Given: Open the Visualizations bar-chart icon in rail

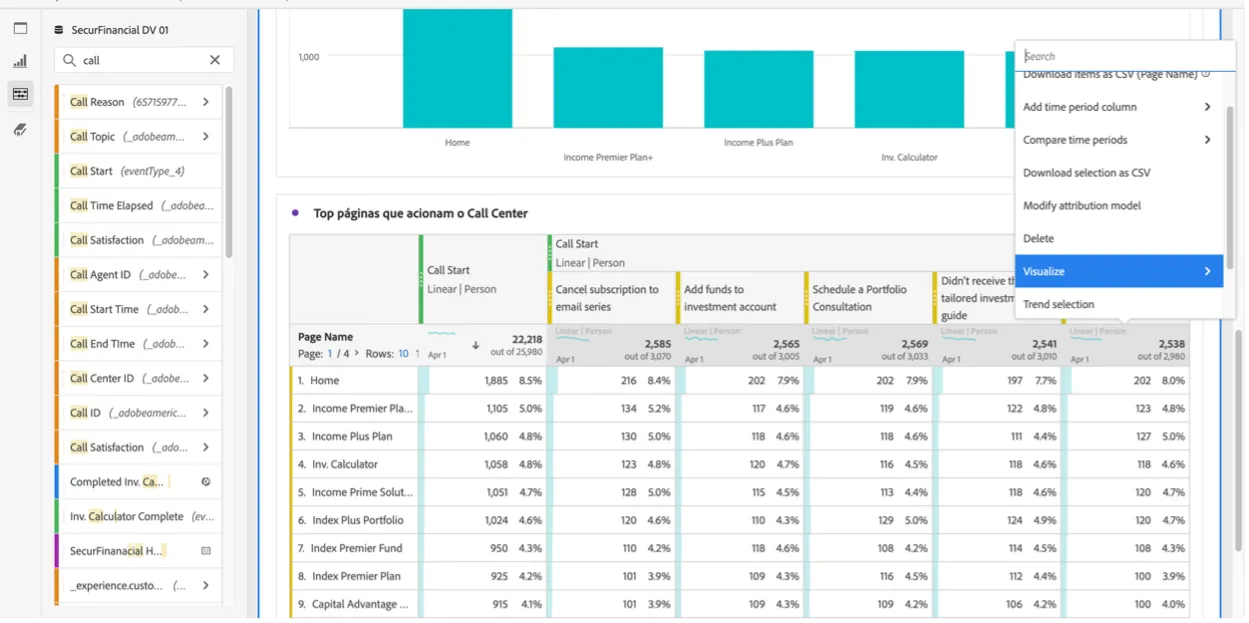Looking at the screenshot, I should 20,62.
